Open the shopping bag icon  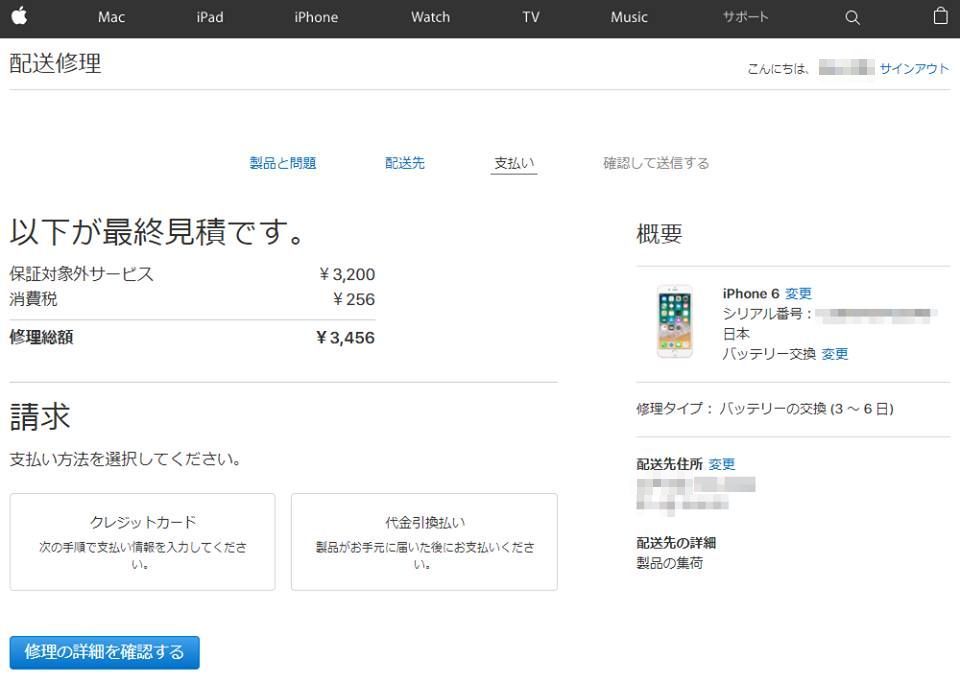(940, 16)
